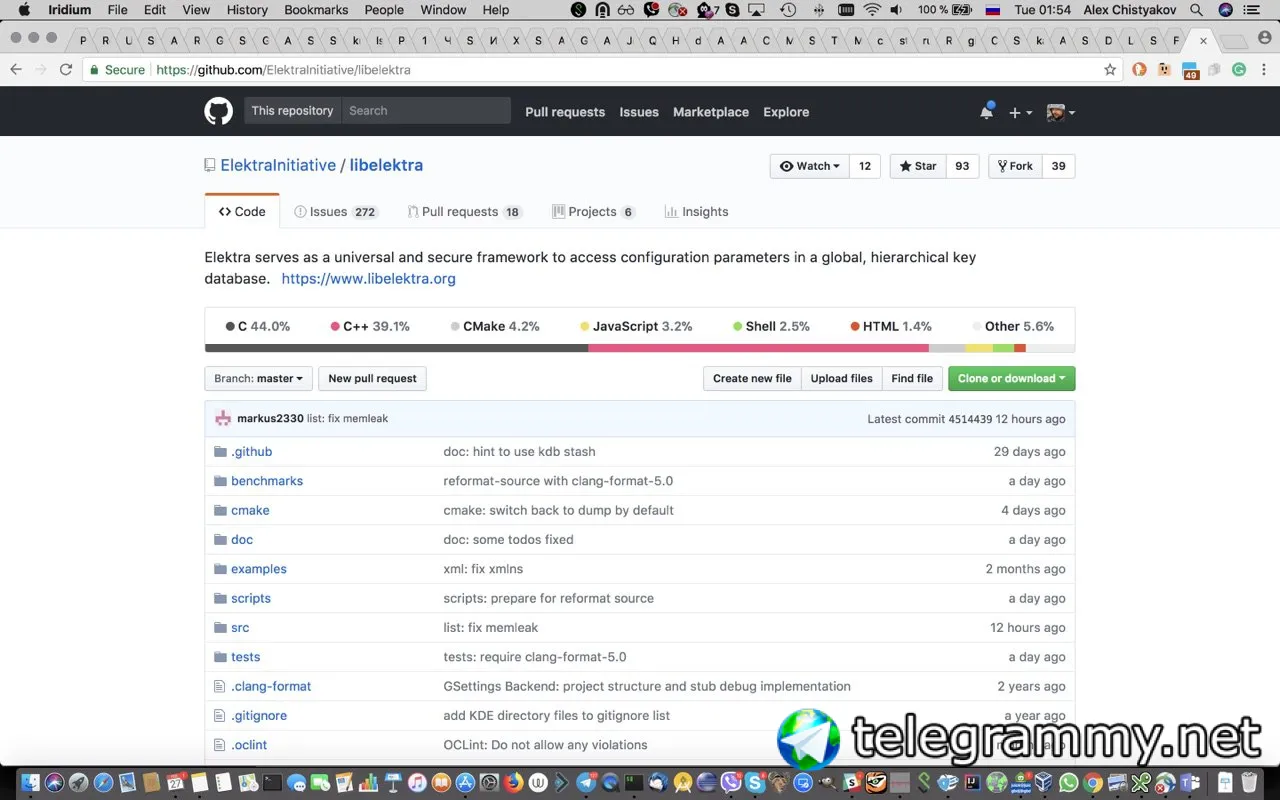
Task: Click the Find file button
Action: coord(912,379)
